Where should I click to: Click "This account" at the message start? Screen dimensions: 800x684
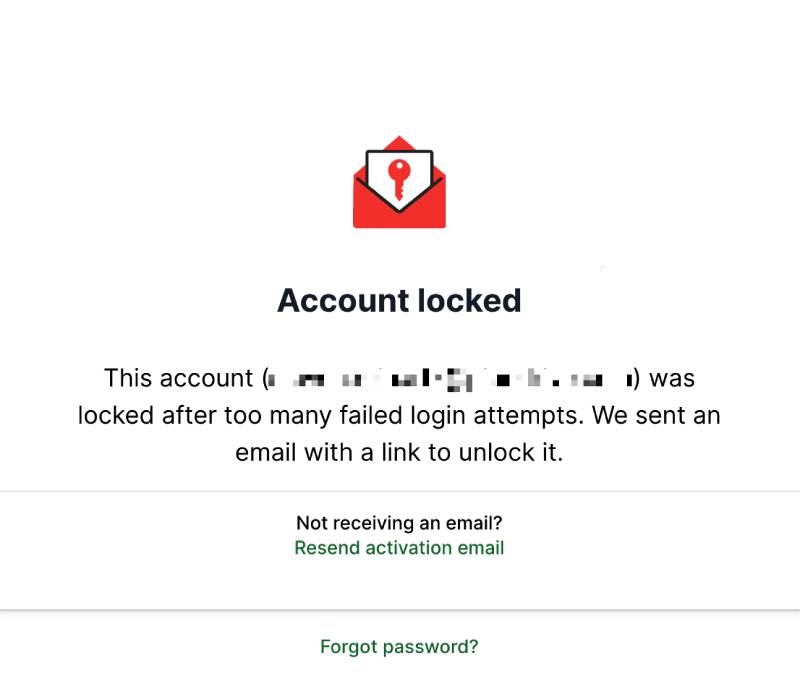click(179, 379)
